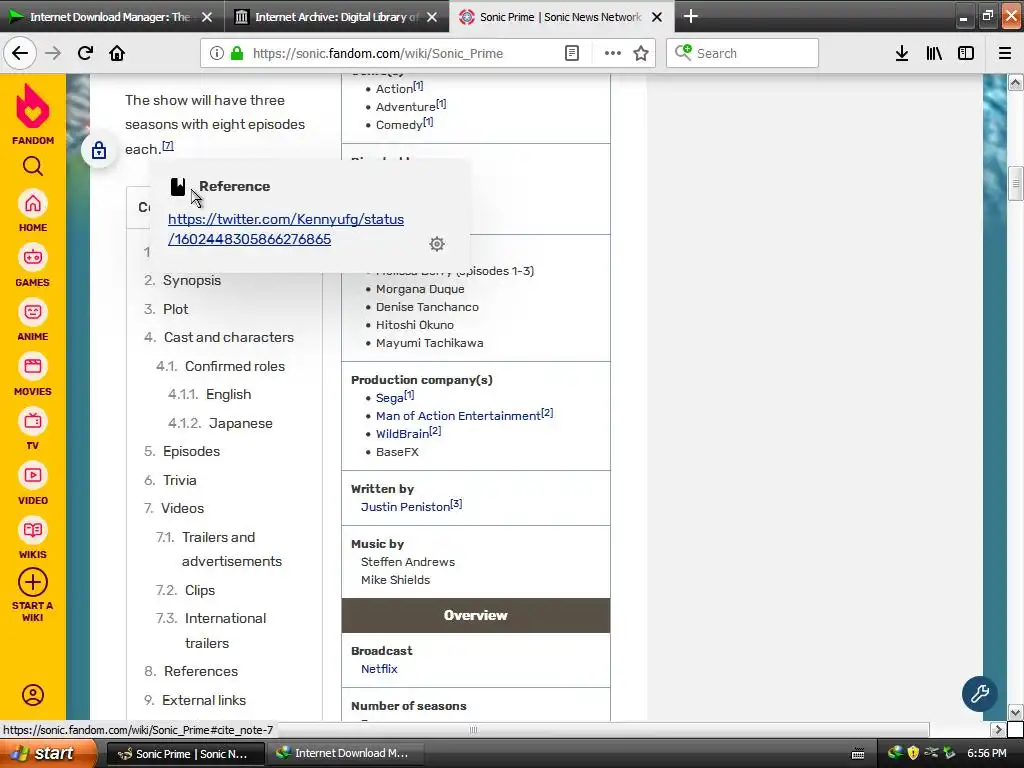Viewport: 1024px width, 768px height.
Task: Close the Internet Archive tab
Action: [x=432, y=17]
